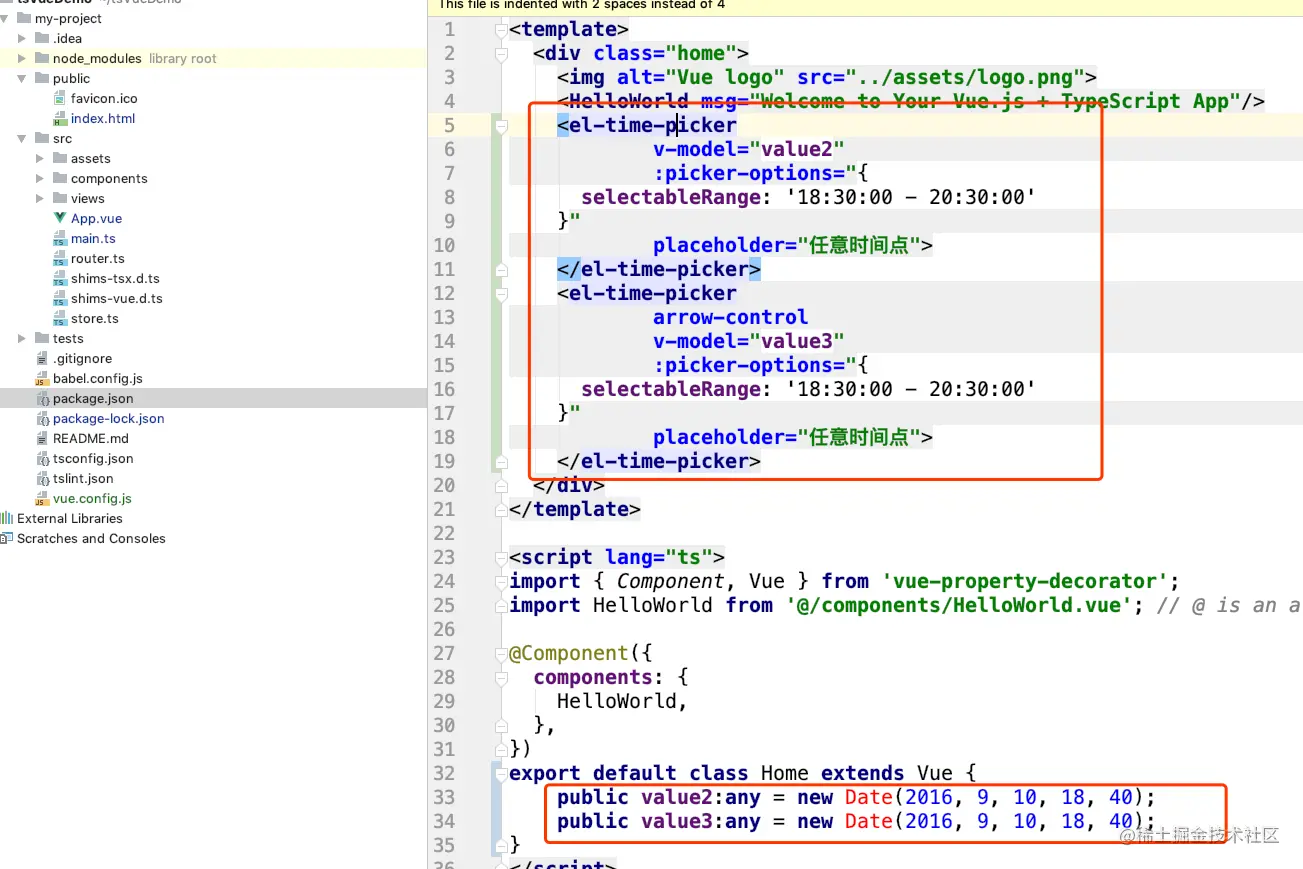Expand the views folder arrow
Screen dimensions: 1303x869
[x=40, y=199]
